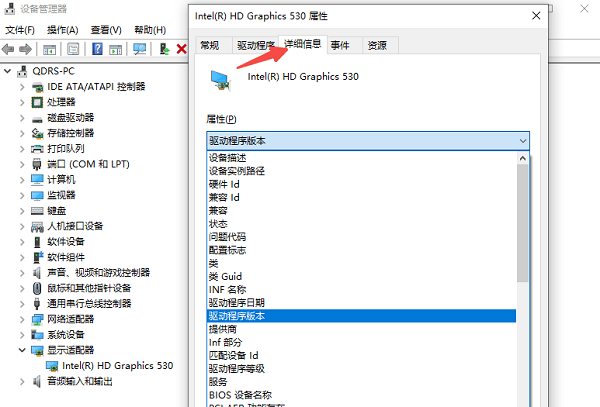This screenshot has height=407, width=600.
Task: Select the 网络适配器 network icon
Action: [37, 319]
